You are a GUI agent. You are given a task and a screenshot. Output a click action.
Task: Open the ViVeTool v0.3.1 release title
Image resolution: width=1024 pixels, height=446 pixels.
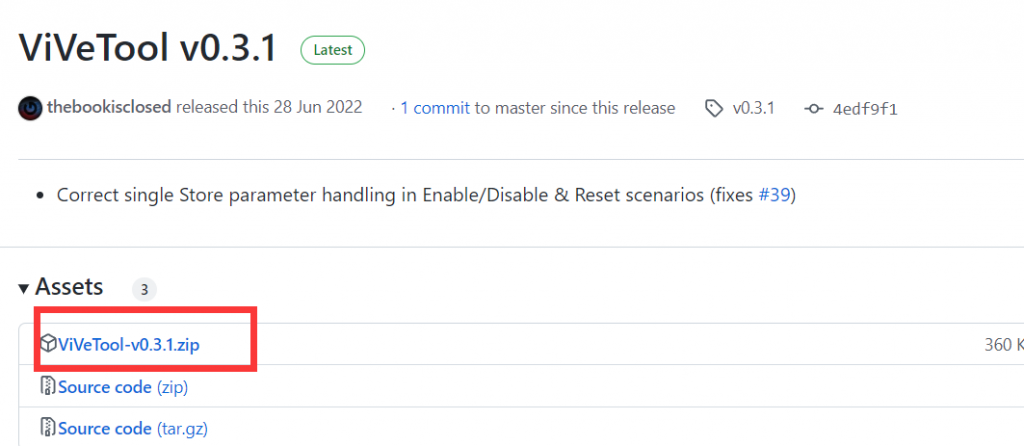click(147, 47)
